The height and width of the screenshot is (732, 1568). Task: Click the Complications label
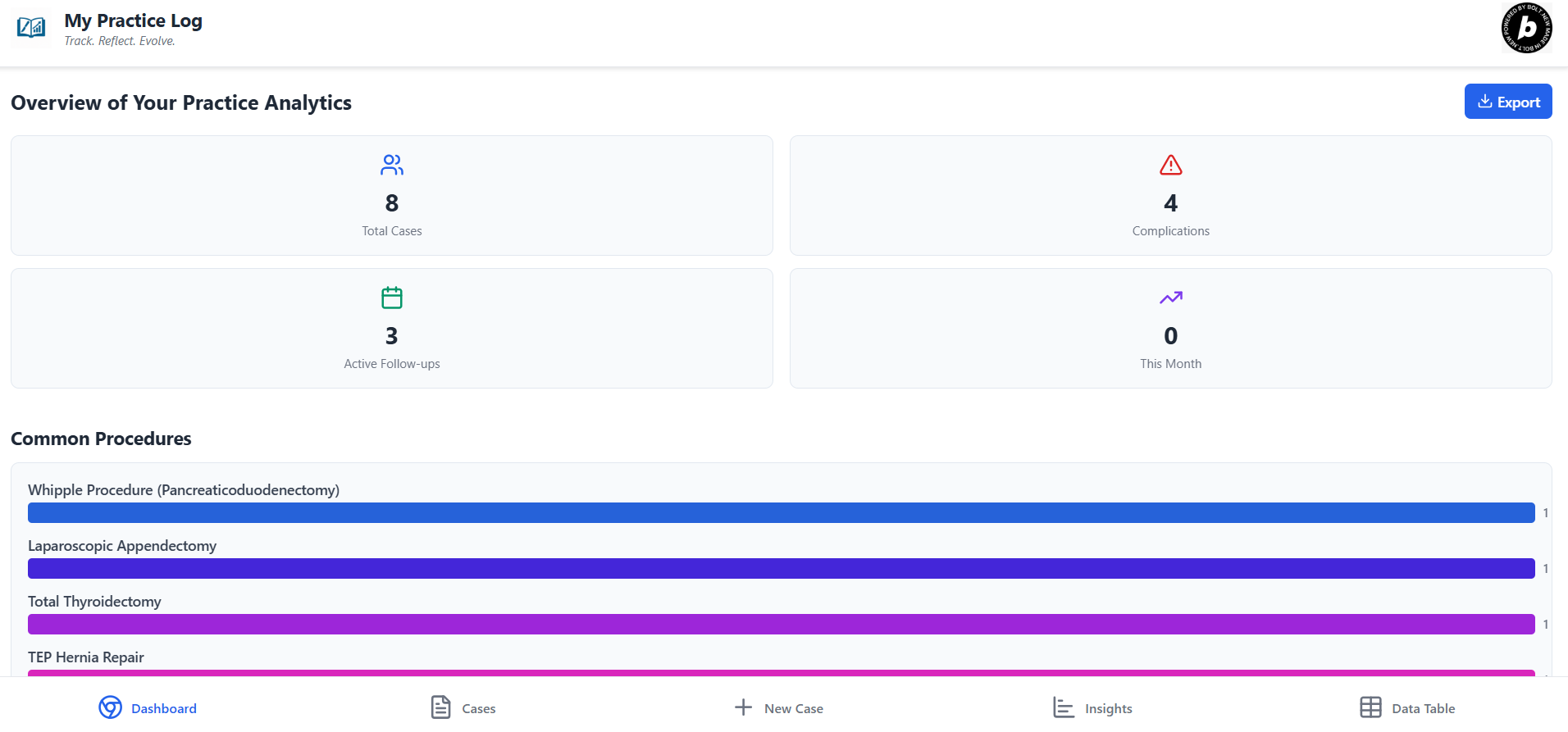[x=1171, y=231]
